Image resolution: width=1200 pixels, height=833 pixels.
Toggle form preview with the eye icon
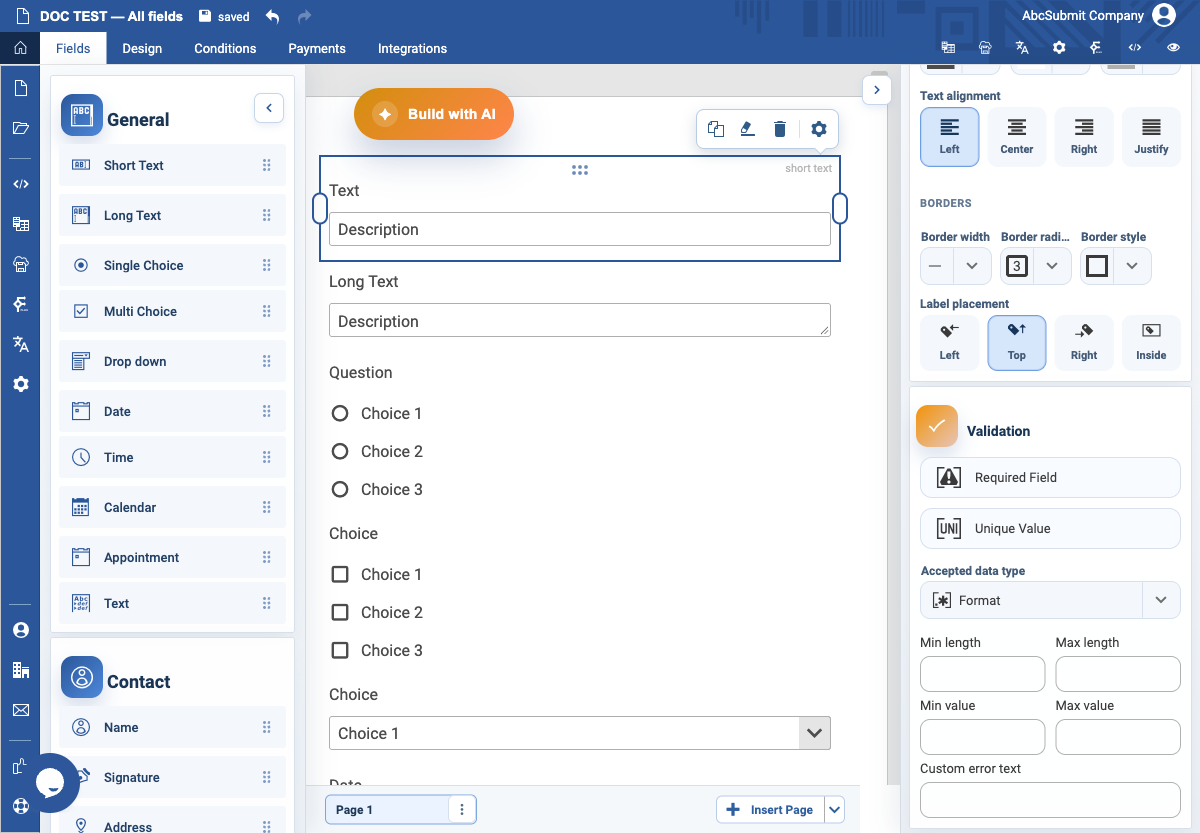(1174, 48)
